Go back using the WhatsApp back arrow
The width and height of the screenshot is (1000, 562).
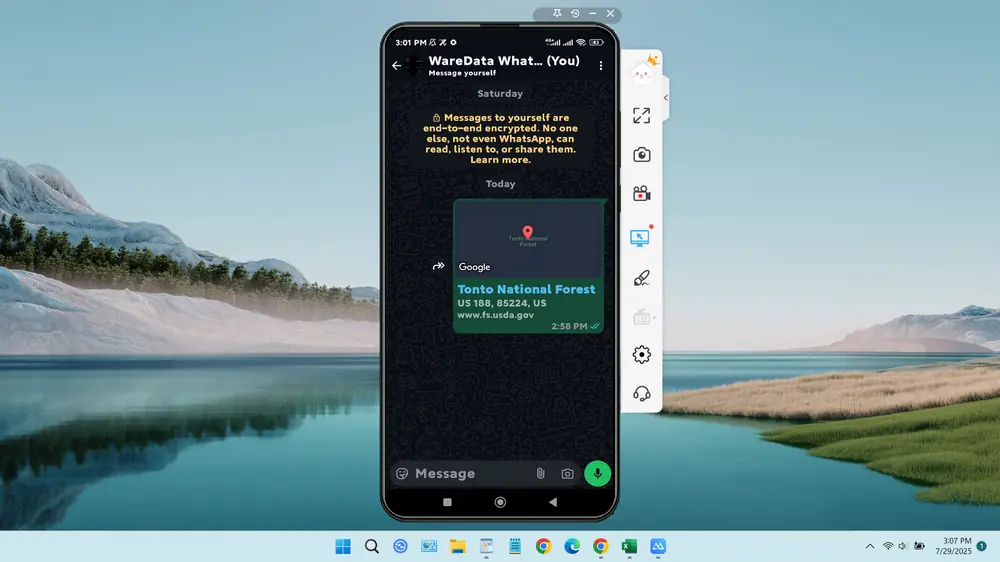pyautogui.click(x=397, y=66)
